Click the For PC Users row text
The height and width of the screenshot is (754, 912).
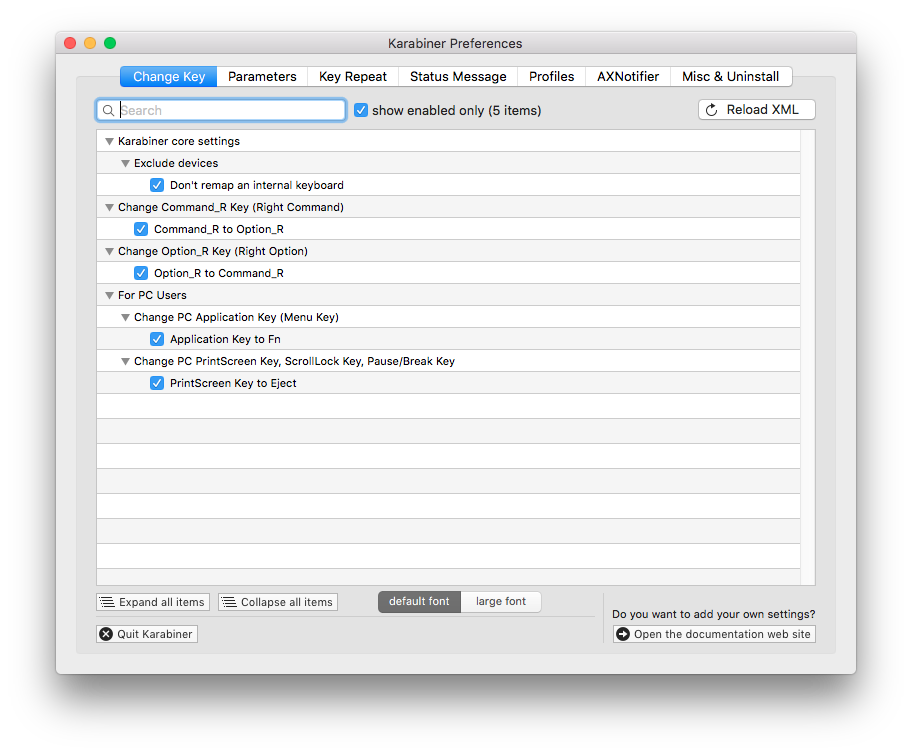pos(152,295)
